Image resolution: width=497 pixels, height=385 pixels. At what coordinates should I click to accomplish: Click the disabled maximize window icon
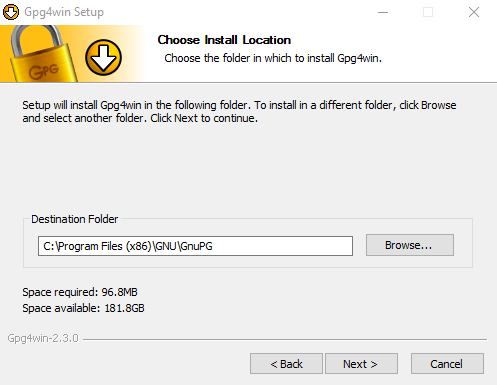point(428,12)
